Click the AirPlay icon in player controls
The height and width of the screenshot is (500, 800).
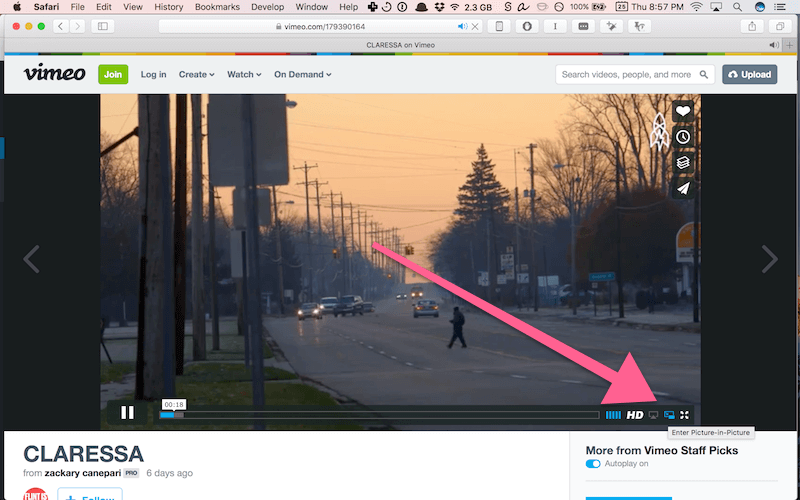tap(654, 415)
